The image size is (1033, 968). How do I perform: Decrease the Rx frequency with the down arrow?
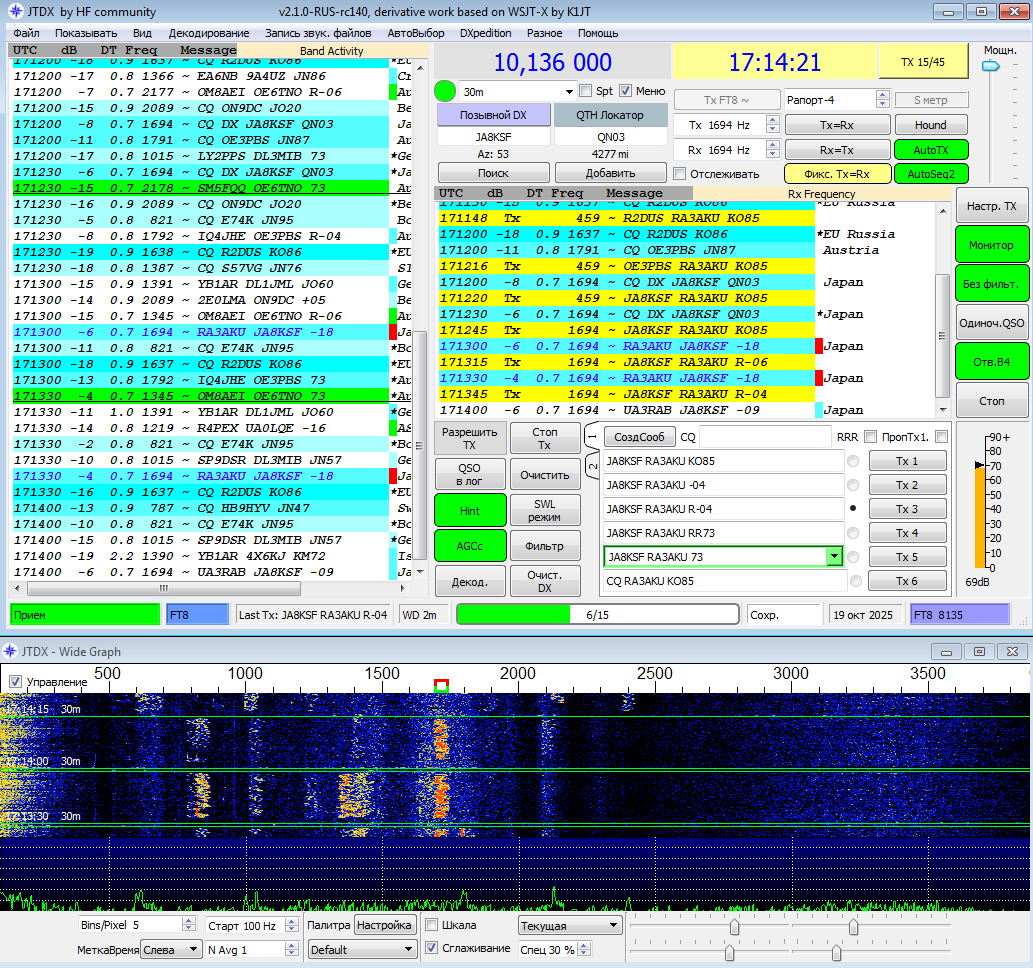[772, 155]
